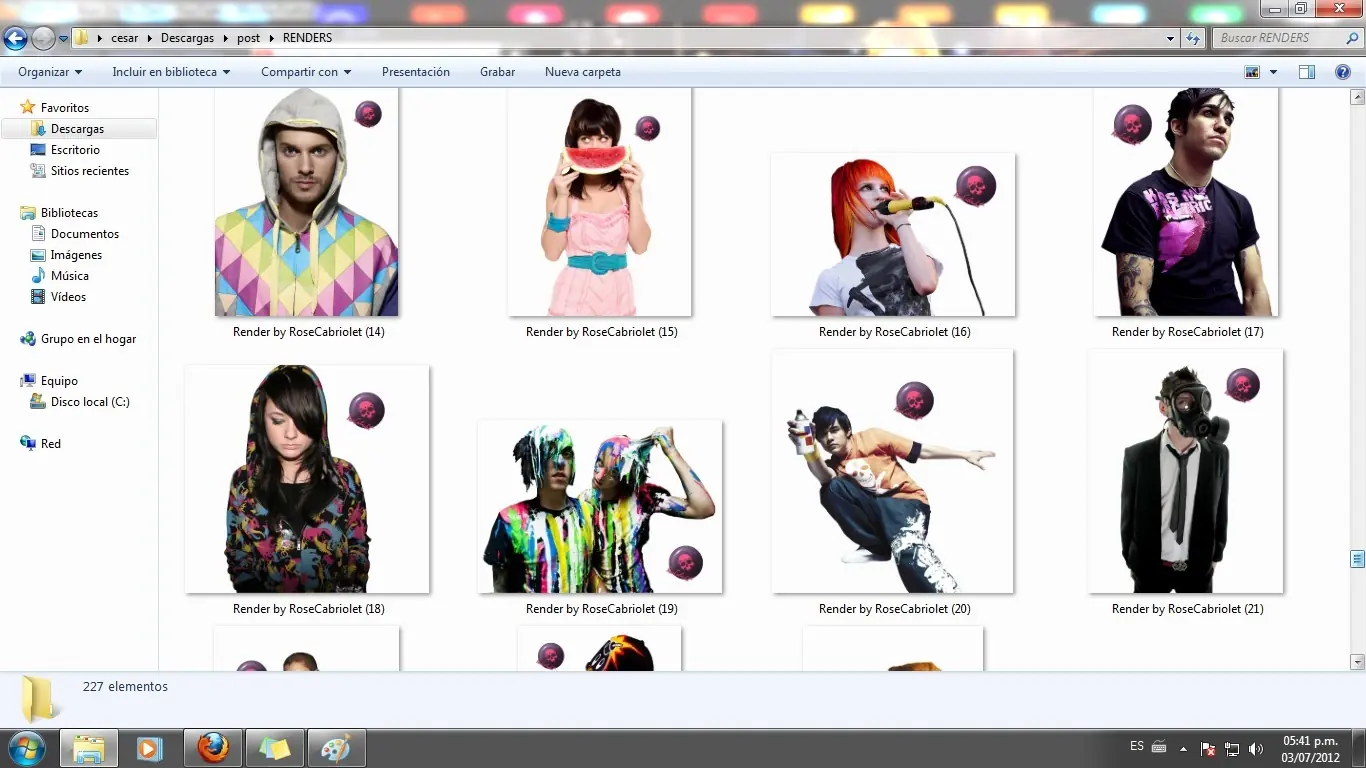Open the view options dropdown arrow

(x=1273, y=72)
